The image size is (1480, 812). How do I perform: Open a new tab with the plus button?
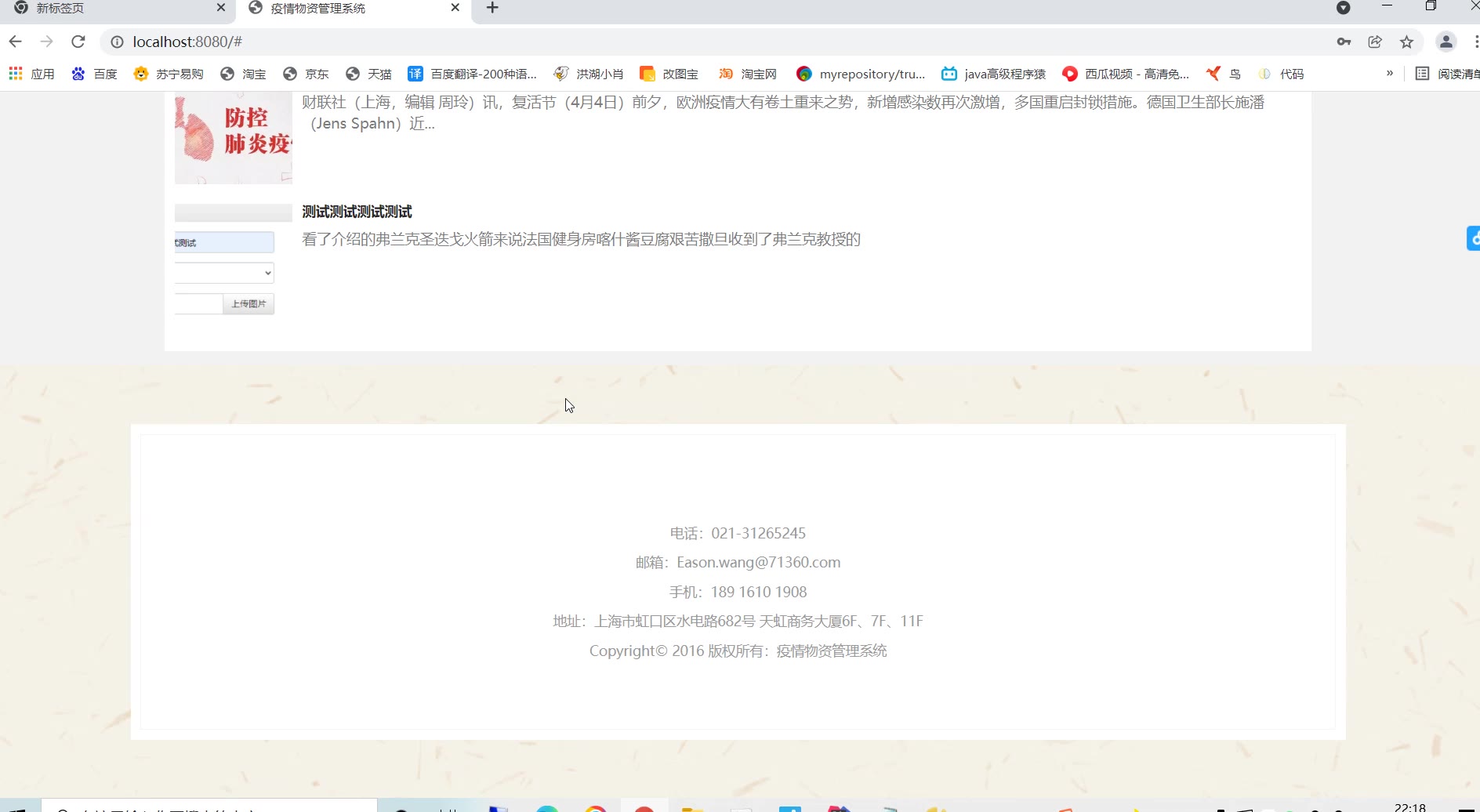tap(492, 8)
